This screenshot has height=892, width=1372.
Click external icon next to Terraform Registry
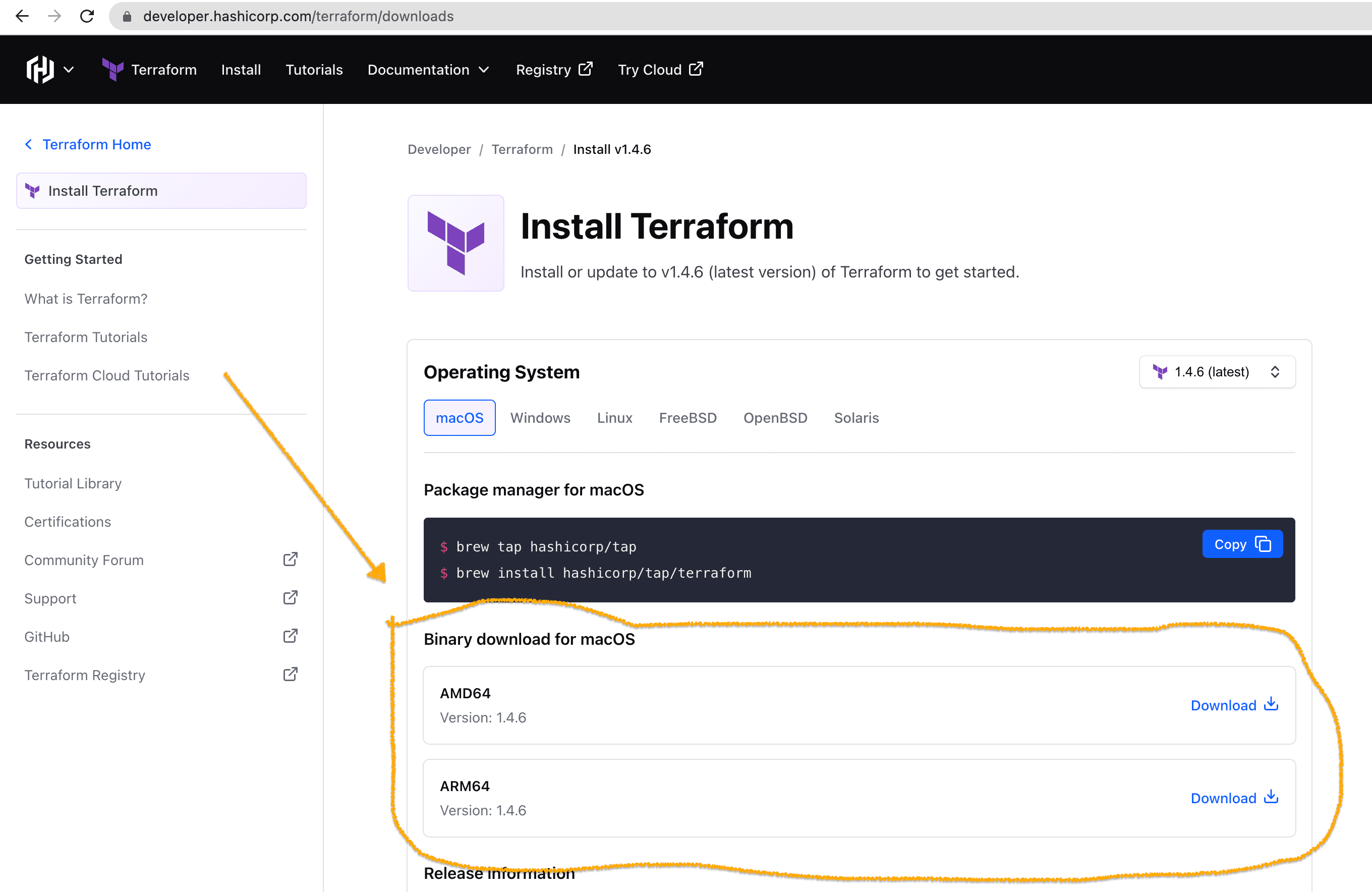pyautogui.click(x=291, y=674)
